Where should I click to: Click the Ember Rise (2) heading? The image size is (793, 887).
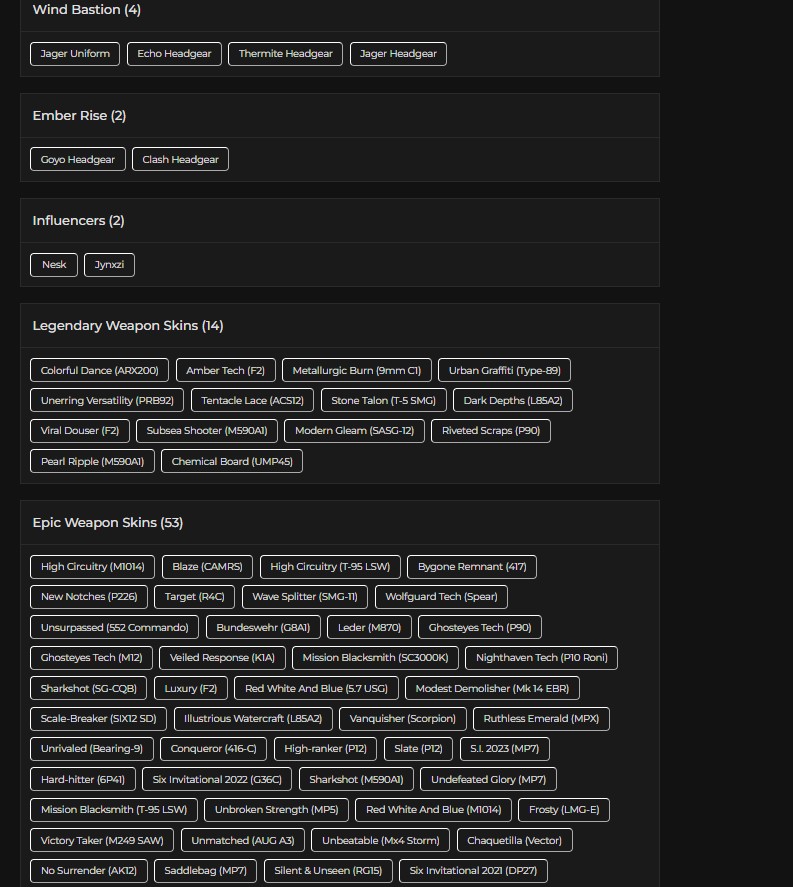(x=79, y=115)
